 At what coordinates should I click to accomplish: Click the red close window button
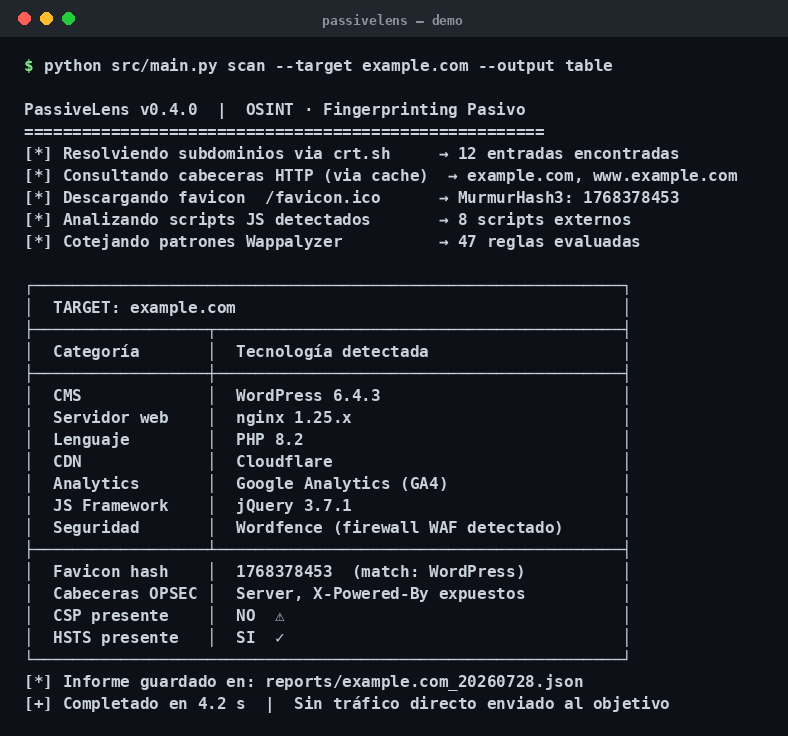25,19
